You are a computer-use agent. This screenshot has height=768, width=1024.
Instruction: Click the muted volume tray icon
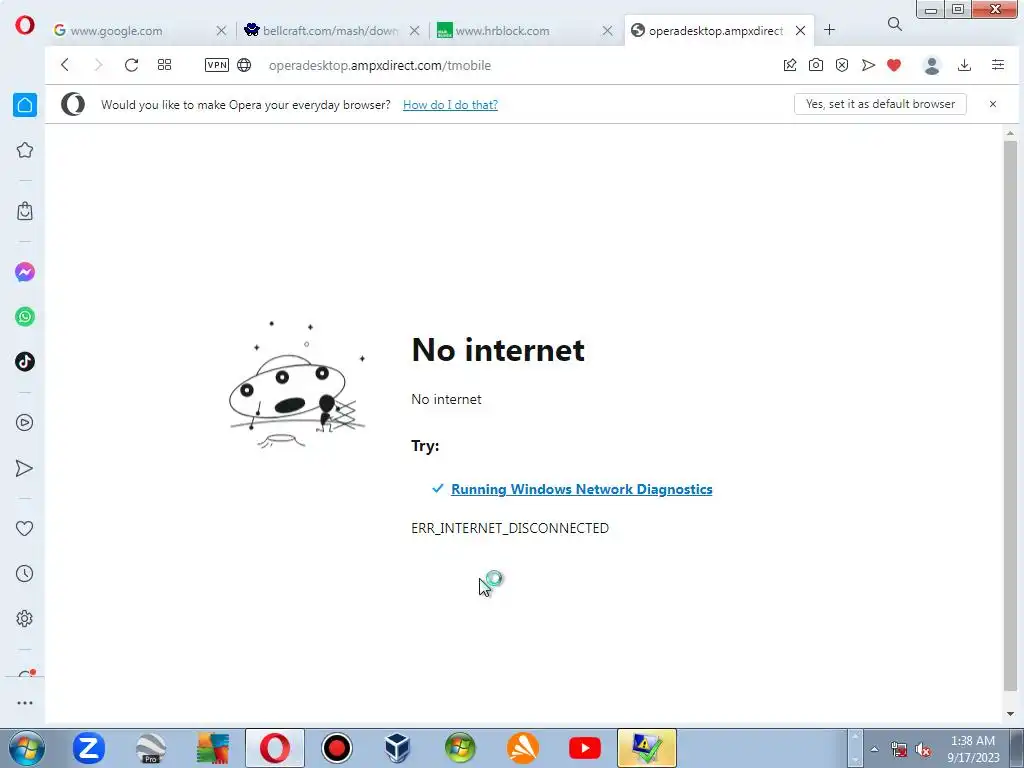(923, 750)
